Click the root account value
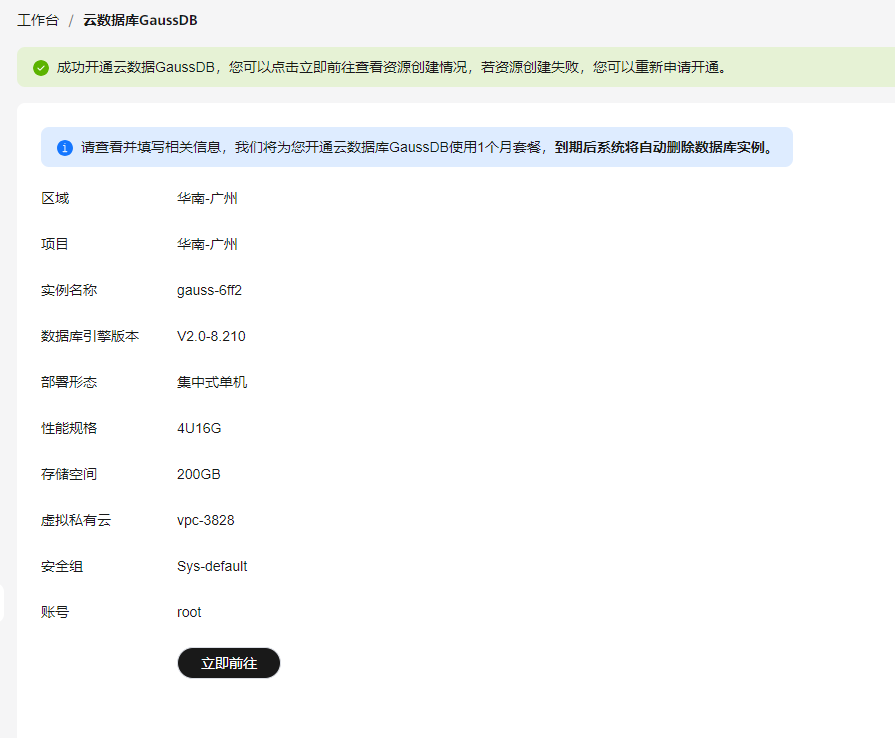Viewport: 895px width, 738px height. 189,612
